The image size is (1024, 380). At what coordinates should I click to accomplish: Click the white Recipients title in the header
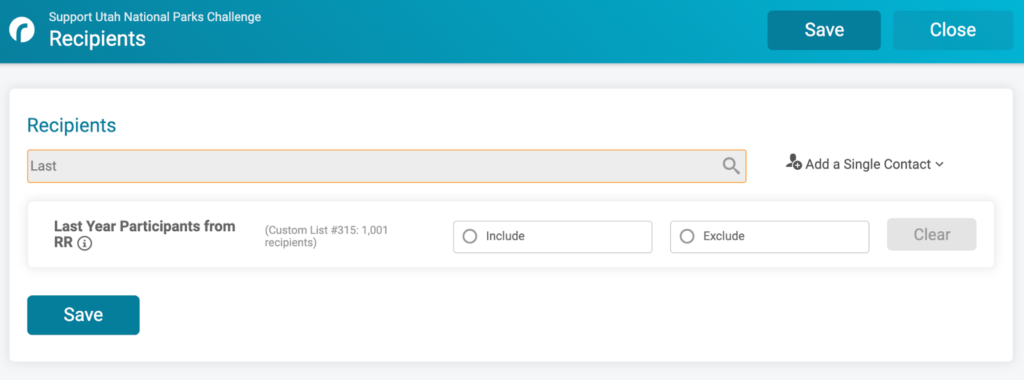(x=97, y=39)
